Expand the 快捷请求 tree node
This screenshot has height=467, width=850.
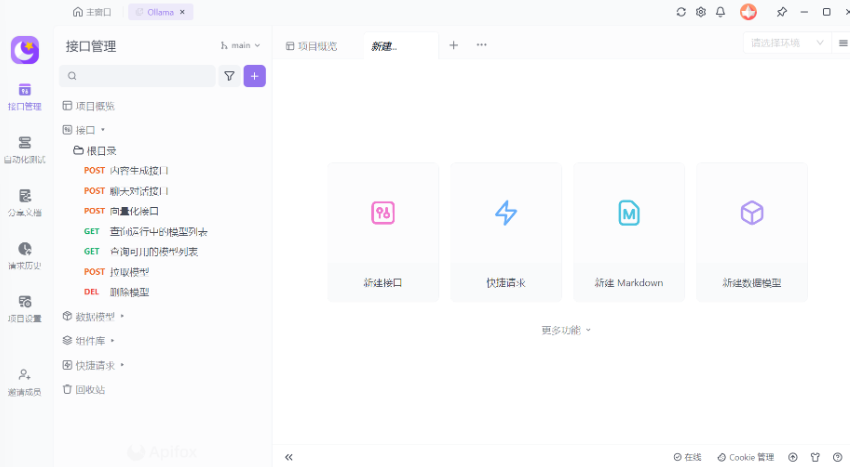[x=122, y=365]
